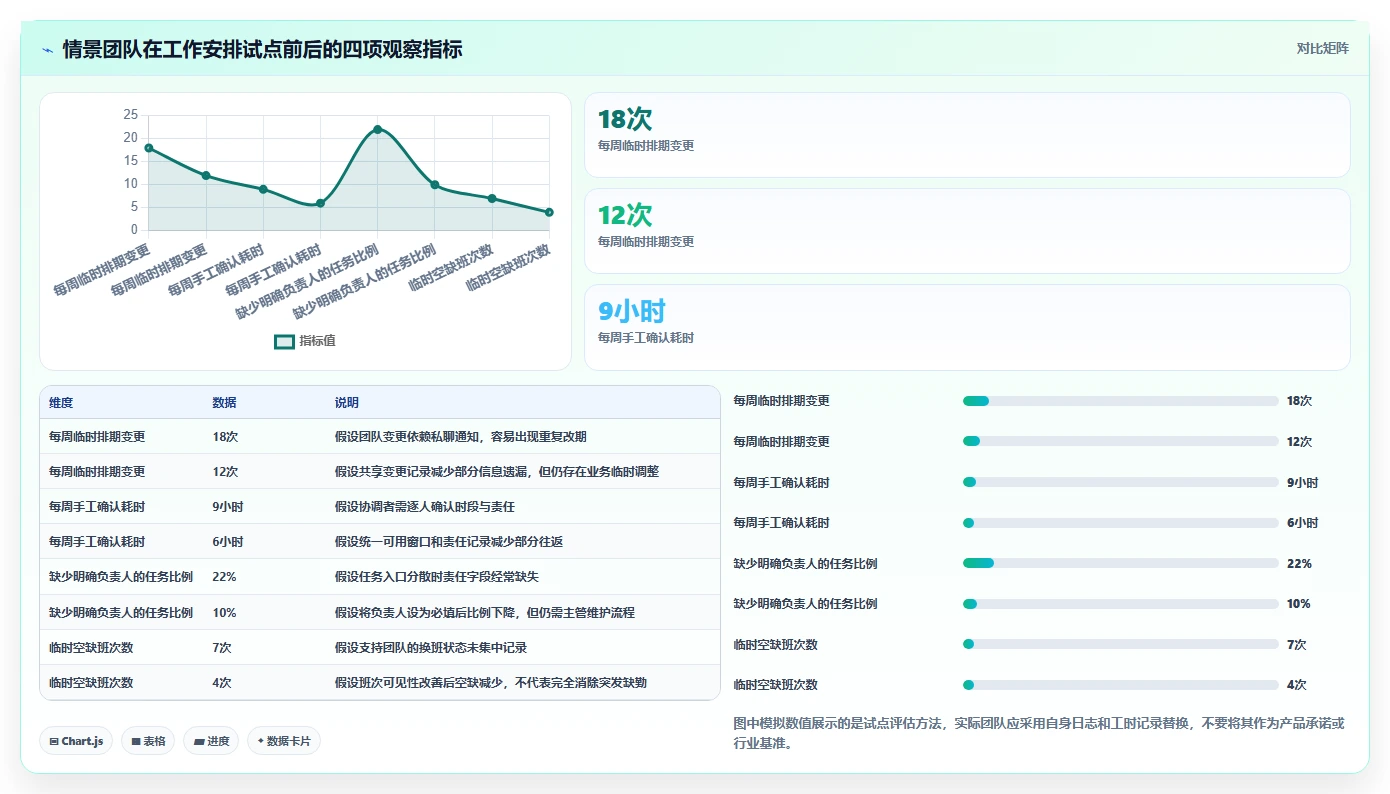Click the first chart data point at 18

(x=148, y=148)
